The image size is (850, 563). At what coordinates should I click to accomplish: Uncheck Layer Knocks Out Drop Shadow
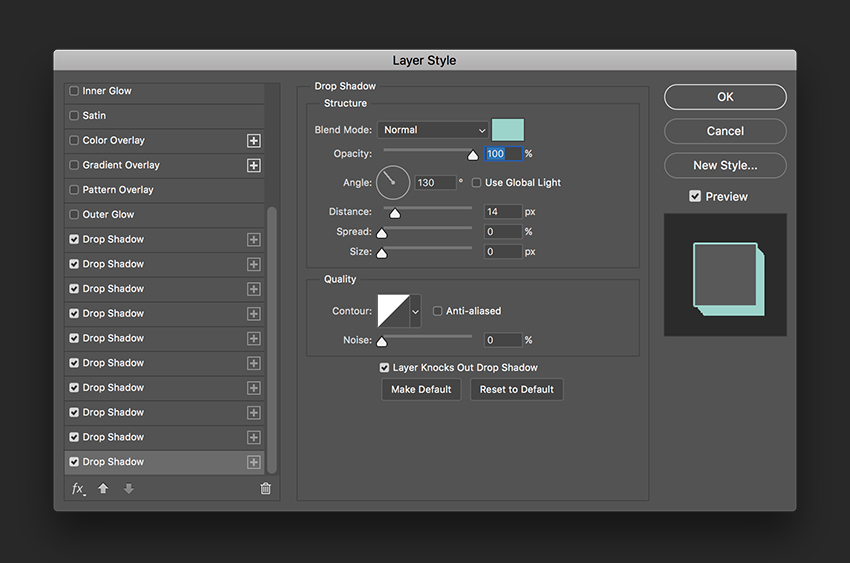click(385, 368)
